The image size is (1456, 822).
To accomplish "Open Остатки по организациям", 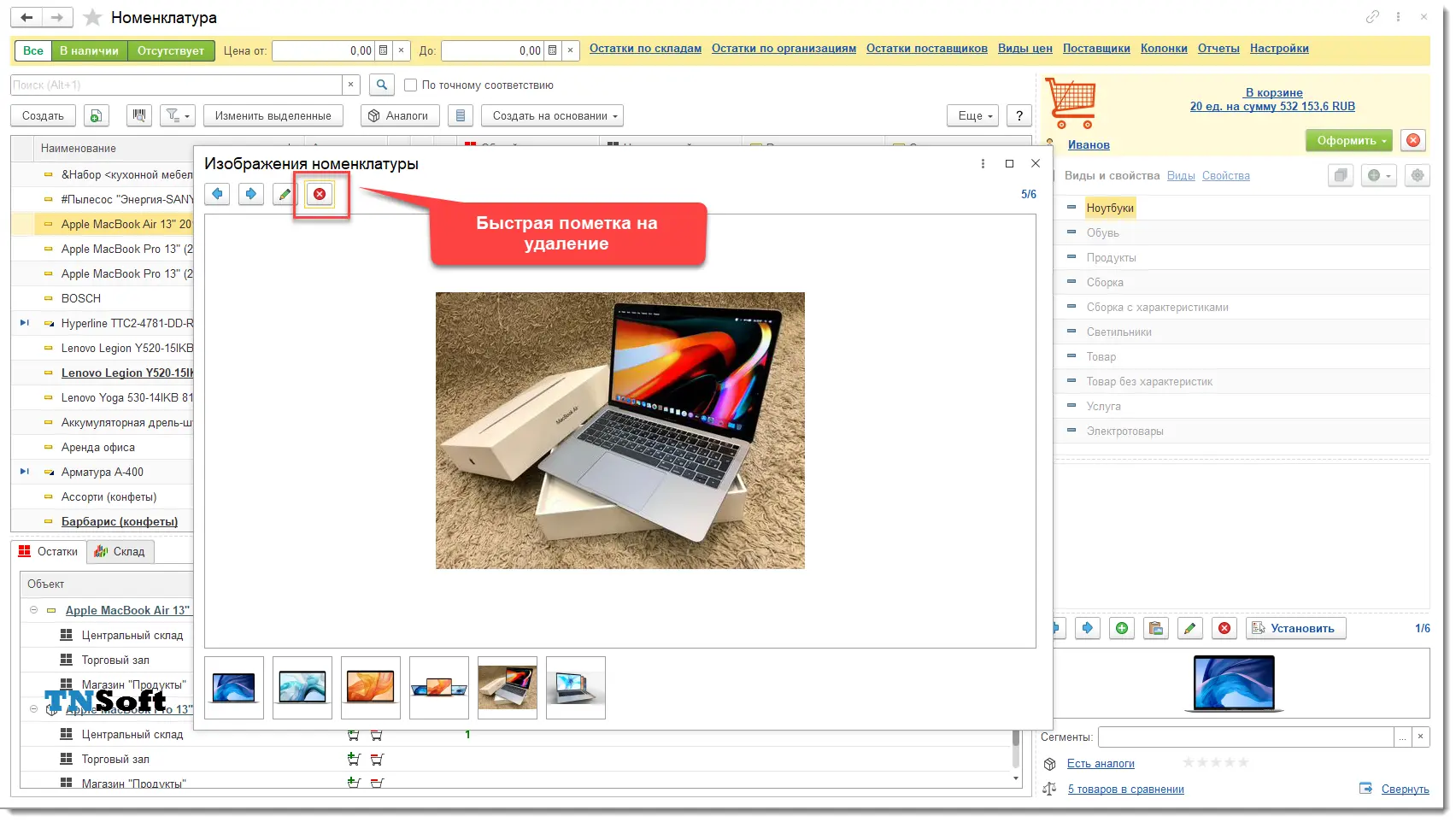I will tap(784, 49).
